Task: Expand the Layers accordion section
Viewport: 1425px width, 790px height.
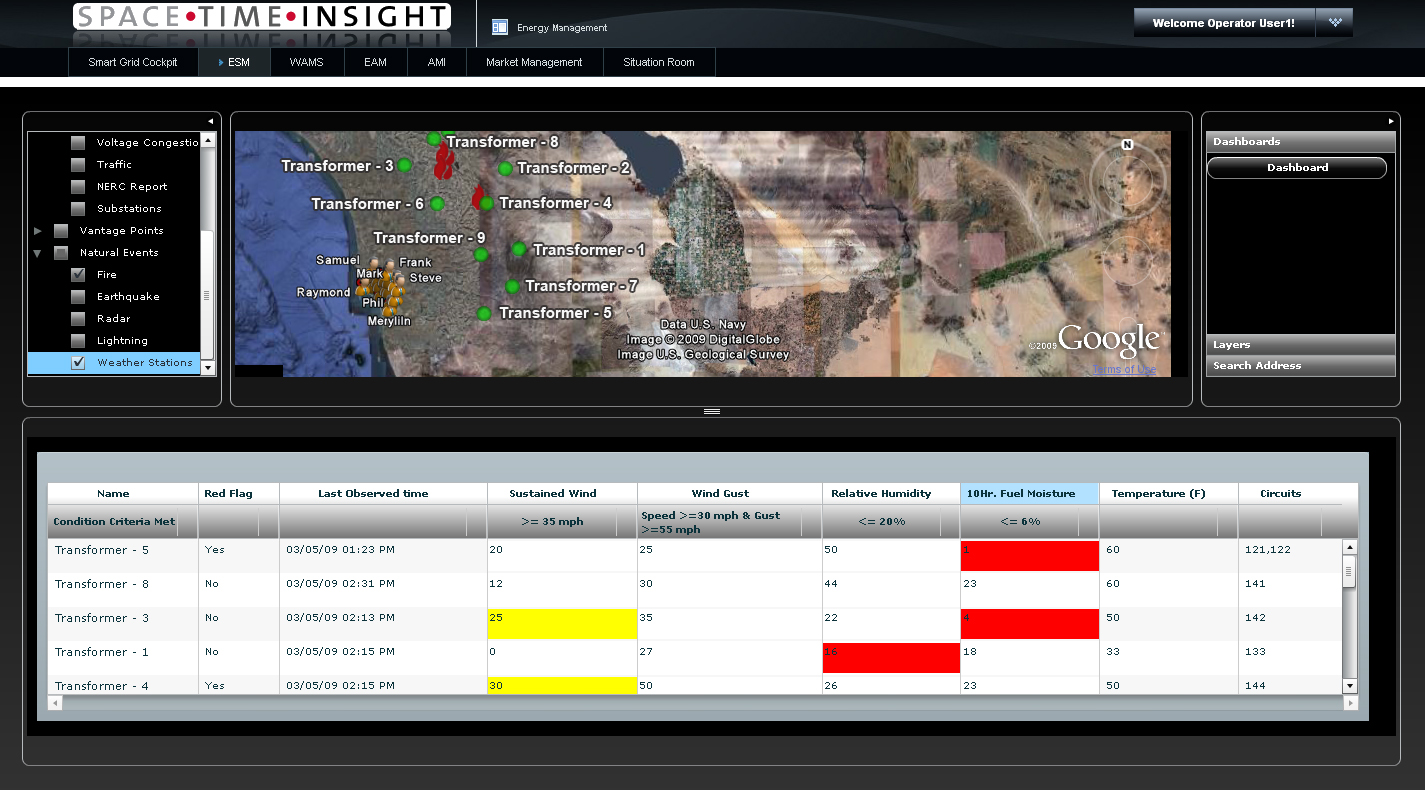Action: point(1300,345)
